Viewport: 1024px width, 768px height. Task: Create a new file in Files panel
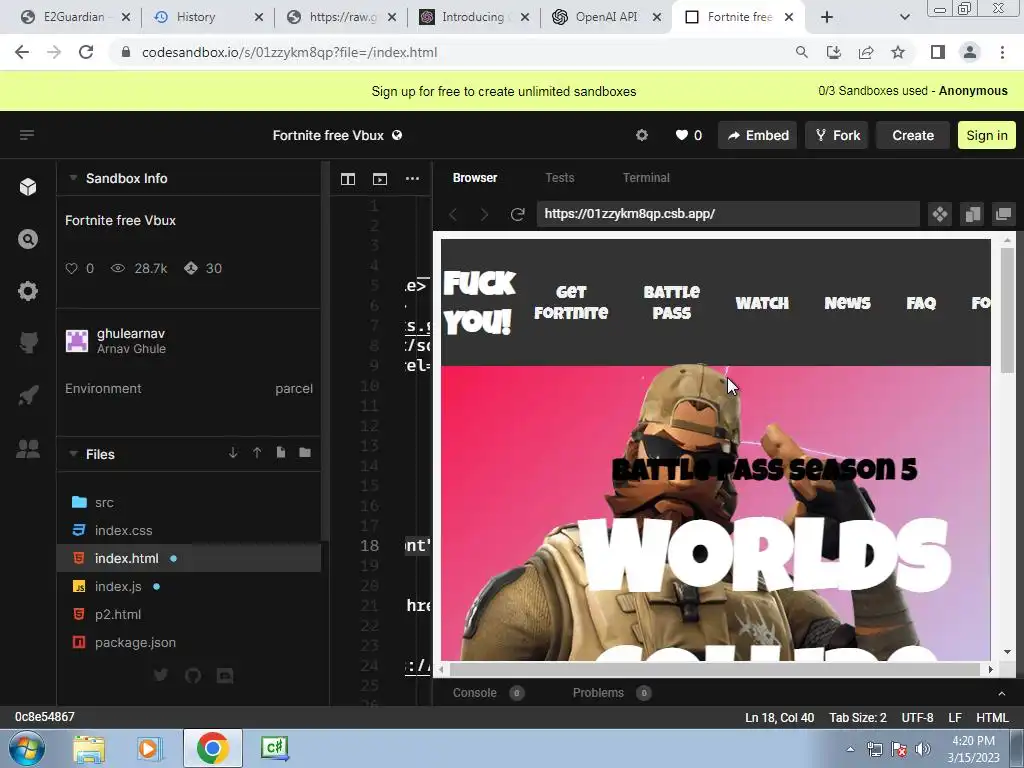click(281, 453)
